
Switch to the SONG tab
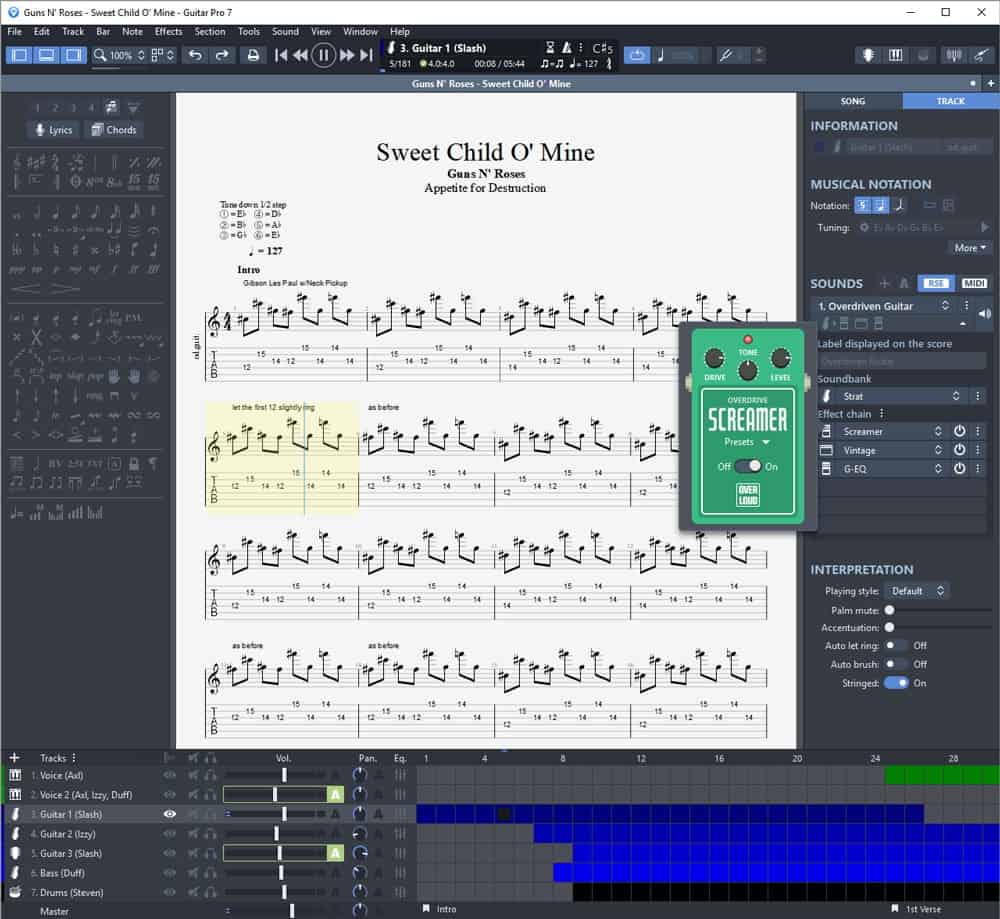(x=853, y=101)
